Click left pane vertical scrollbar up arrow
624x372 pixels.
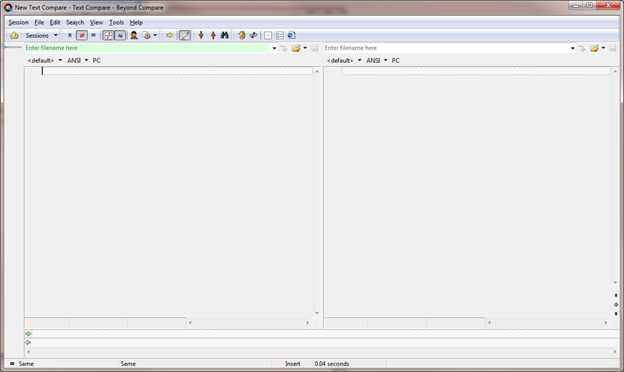[x=317, y=72]
